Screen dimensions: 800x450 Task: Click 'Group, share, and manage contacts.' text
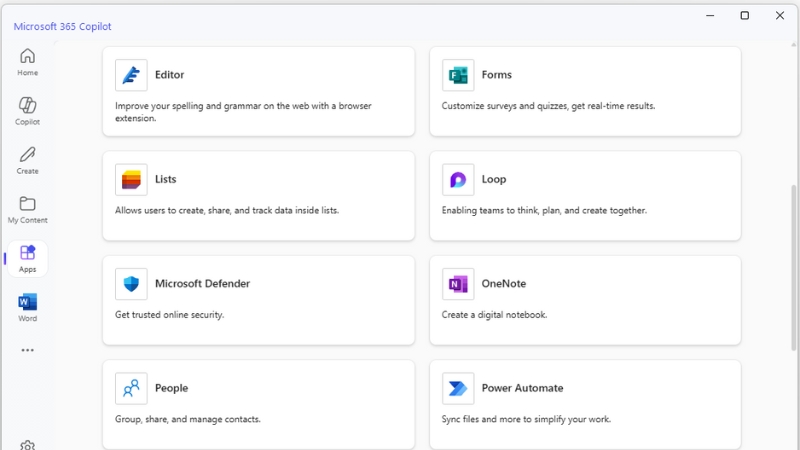click(x=188, y=419)
